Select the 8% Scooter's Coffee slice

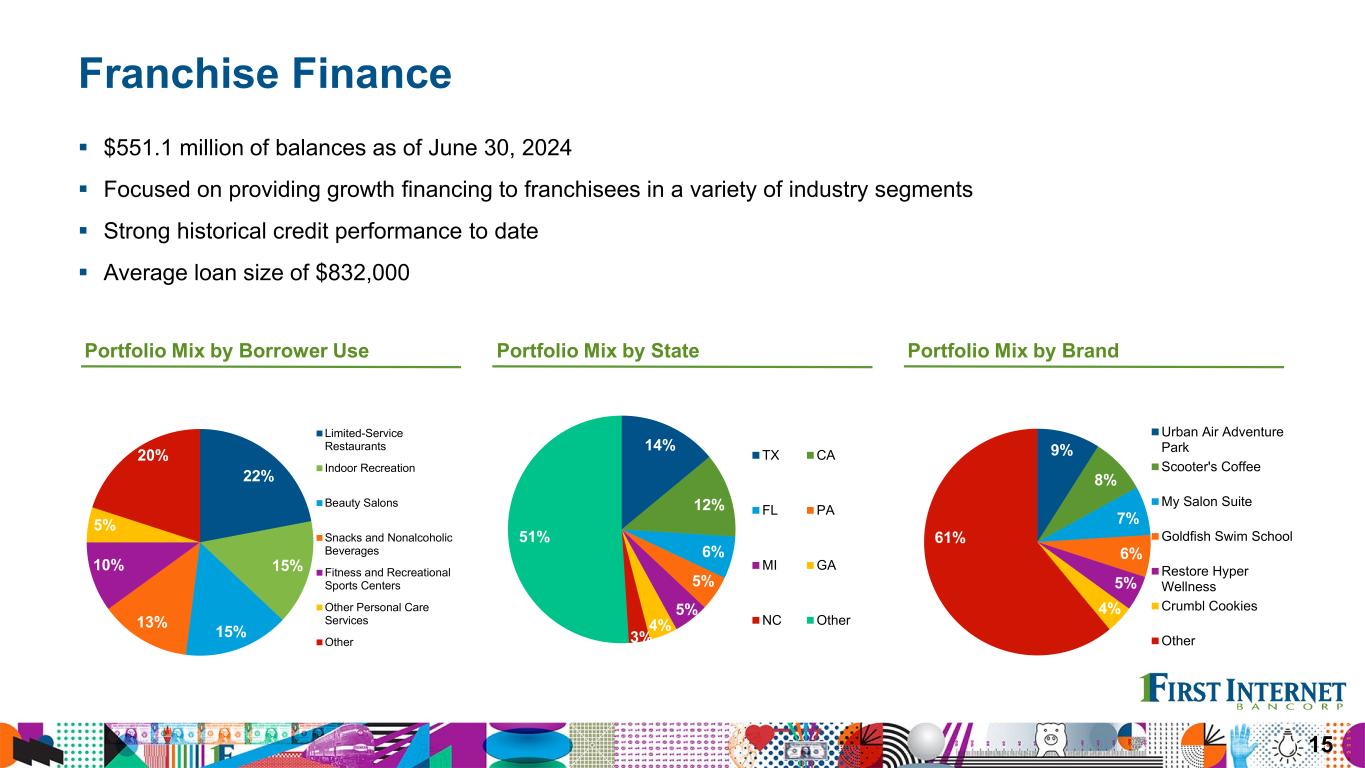[1100, 485]
